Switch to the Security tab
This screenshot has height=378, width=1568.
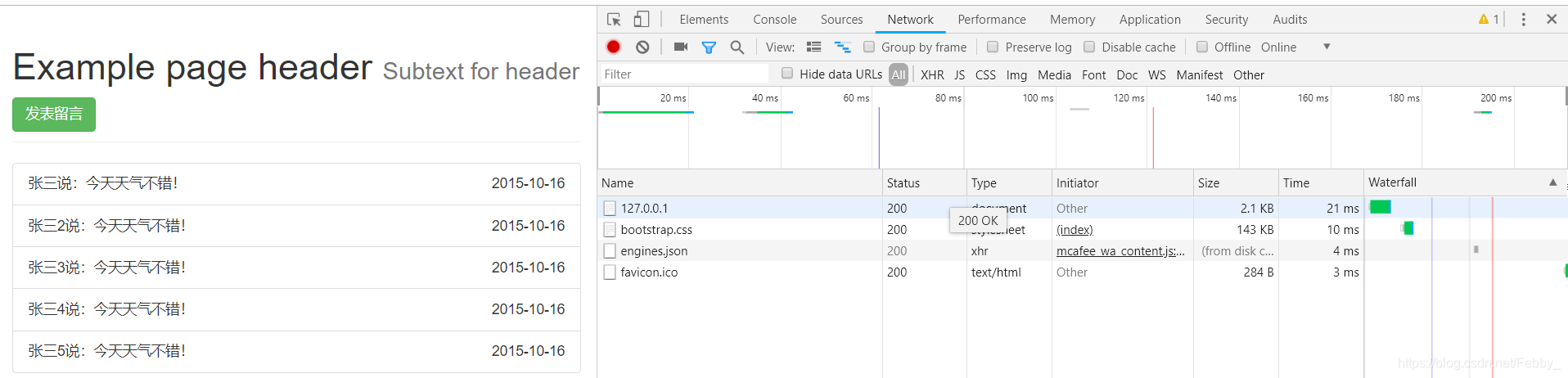pyautogui.click(x=1226, y=20)
